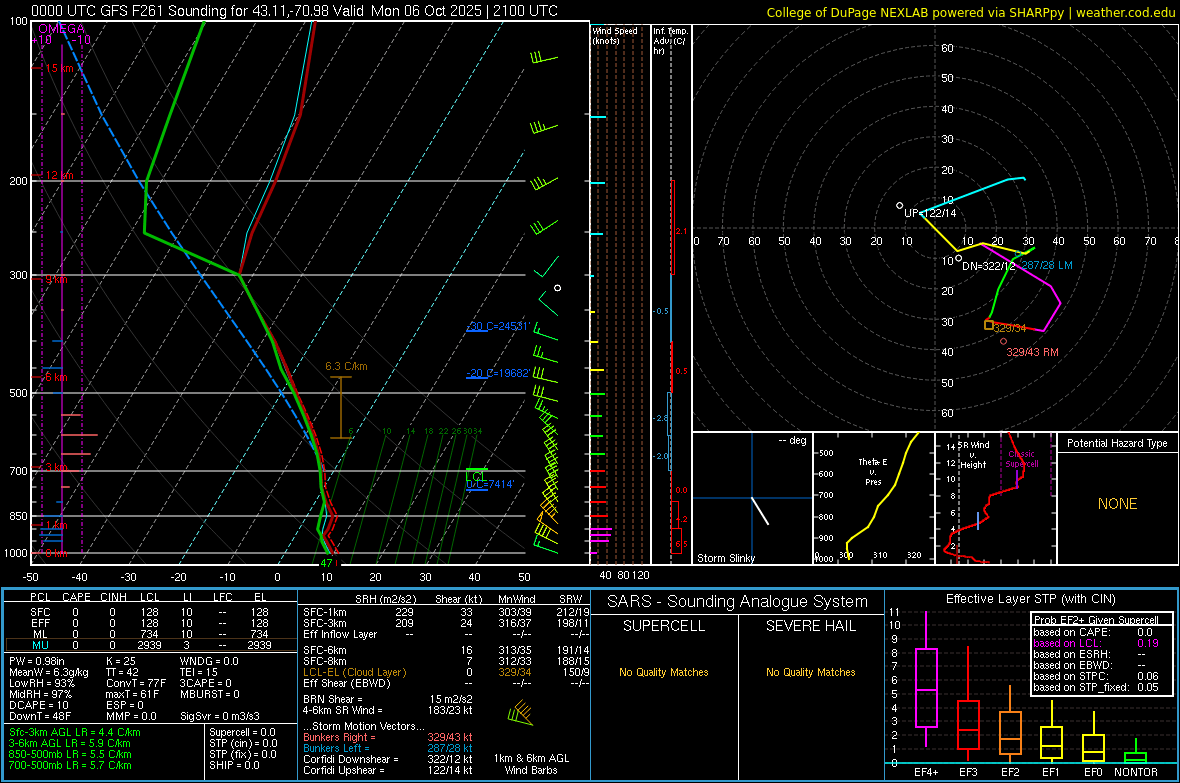Click the '15 km' height label
1180x783 pixels.
[x=59, y=69]
